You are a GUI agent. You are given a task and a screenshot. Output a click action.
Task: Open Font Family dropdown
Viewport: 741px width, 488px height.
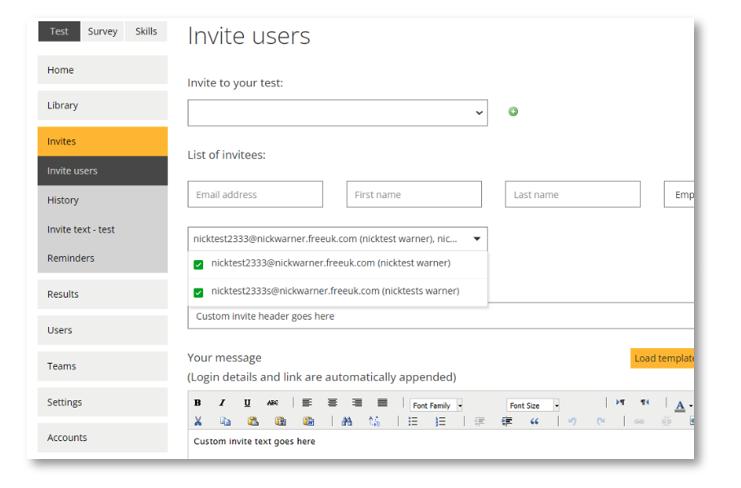436,405
